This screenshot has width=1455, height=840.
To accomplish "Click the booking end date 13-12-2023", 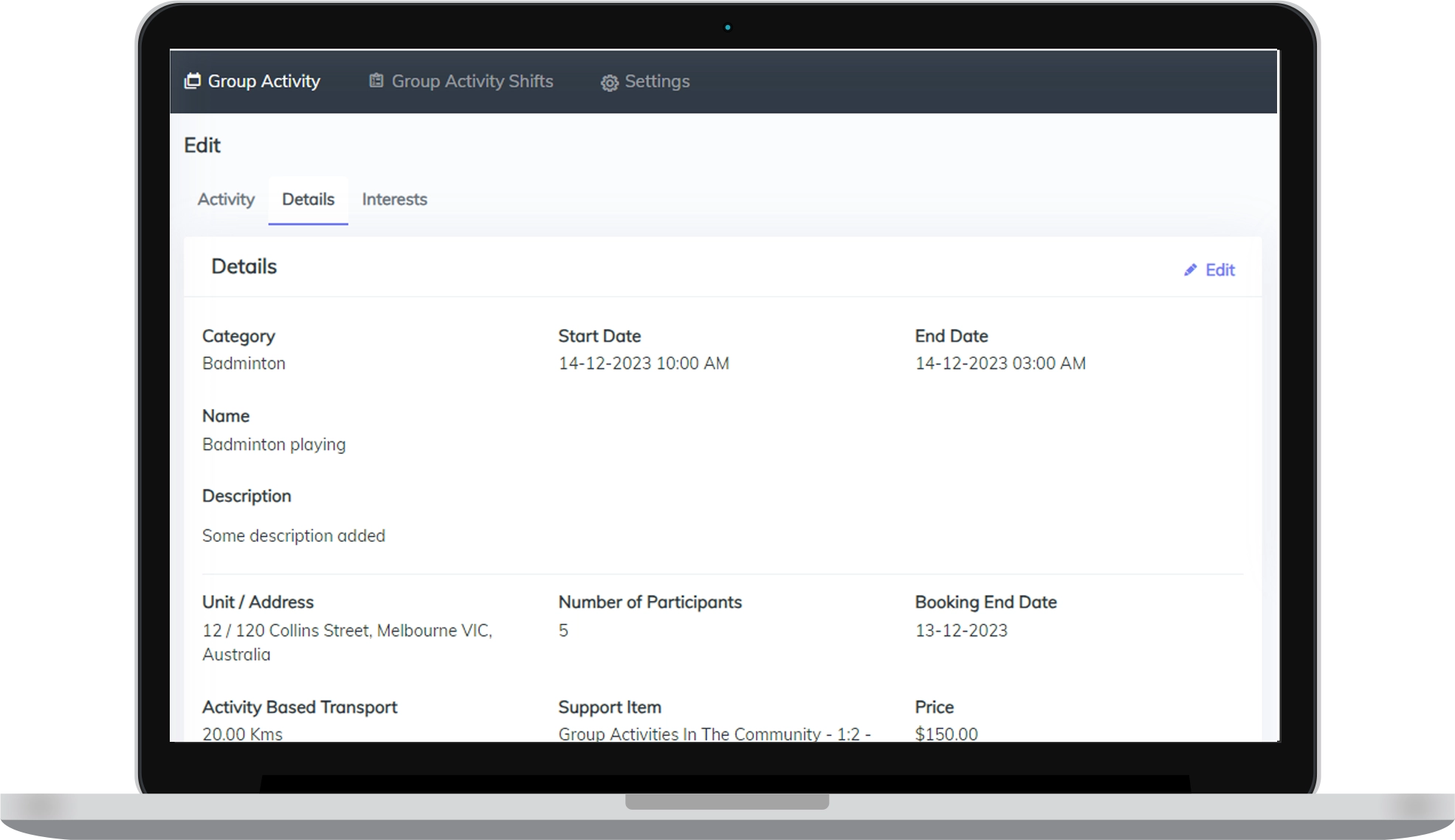I will [x=961, y=630].
